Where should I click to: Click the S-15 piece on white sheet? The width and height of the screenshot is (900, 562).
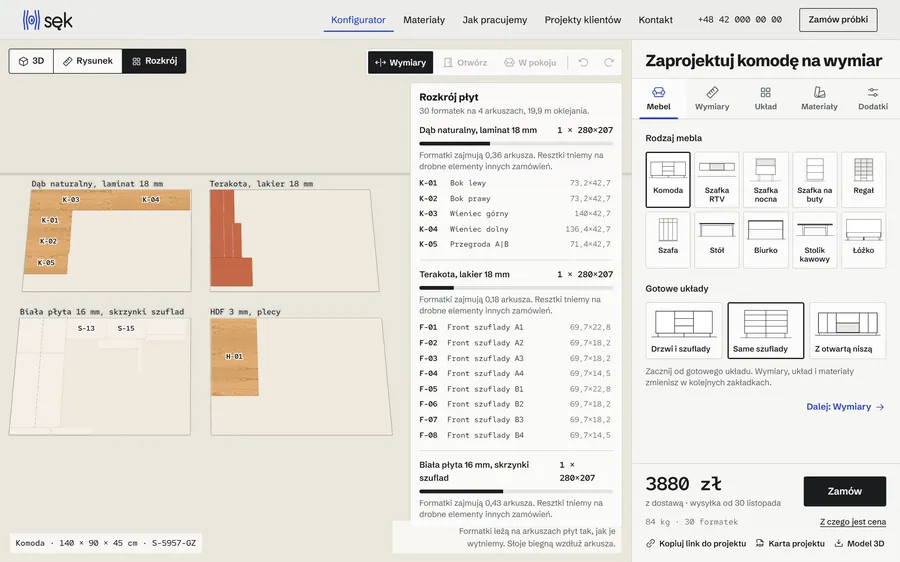point(126,328)
